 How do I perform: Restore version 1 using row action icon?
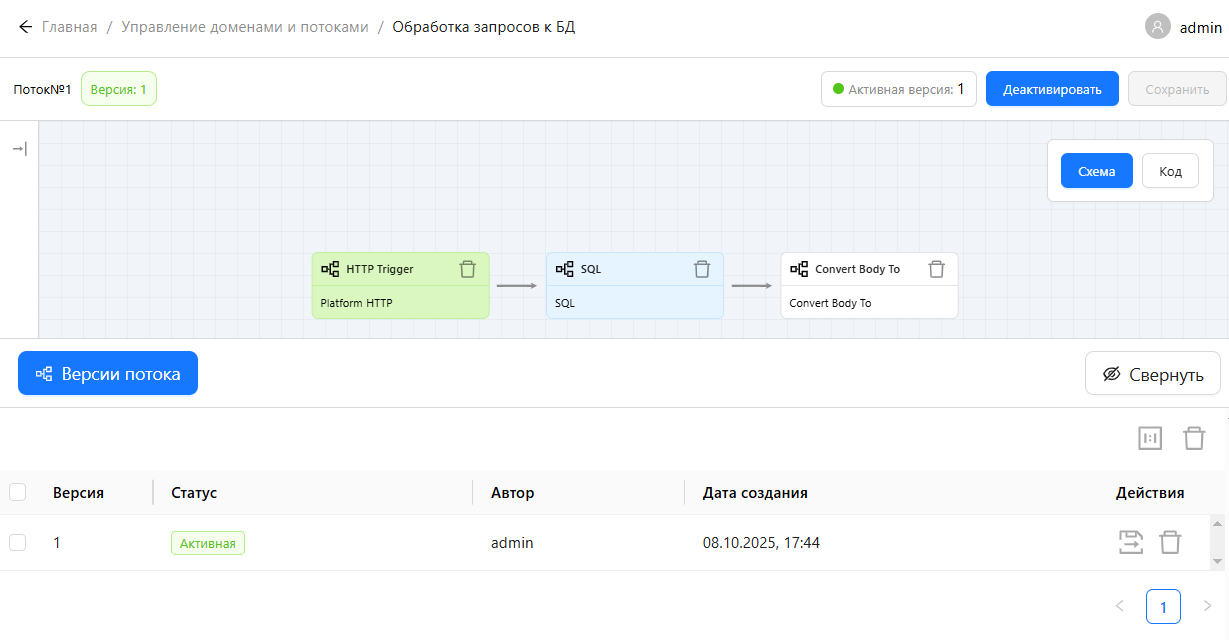[1130, 542]
